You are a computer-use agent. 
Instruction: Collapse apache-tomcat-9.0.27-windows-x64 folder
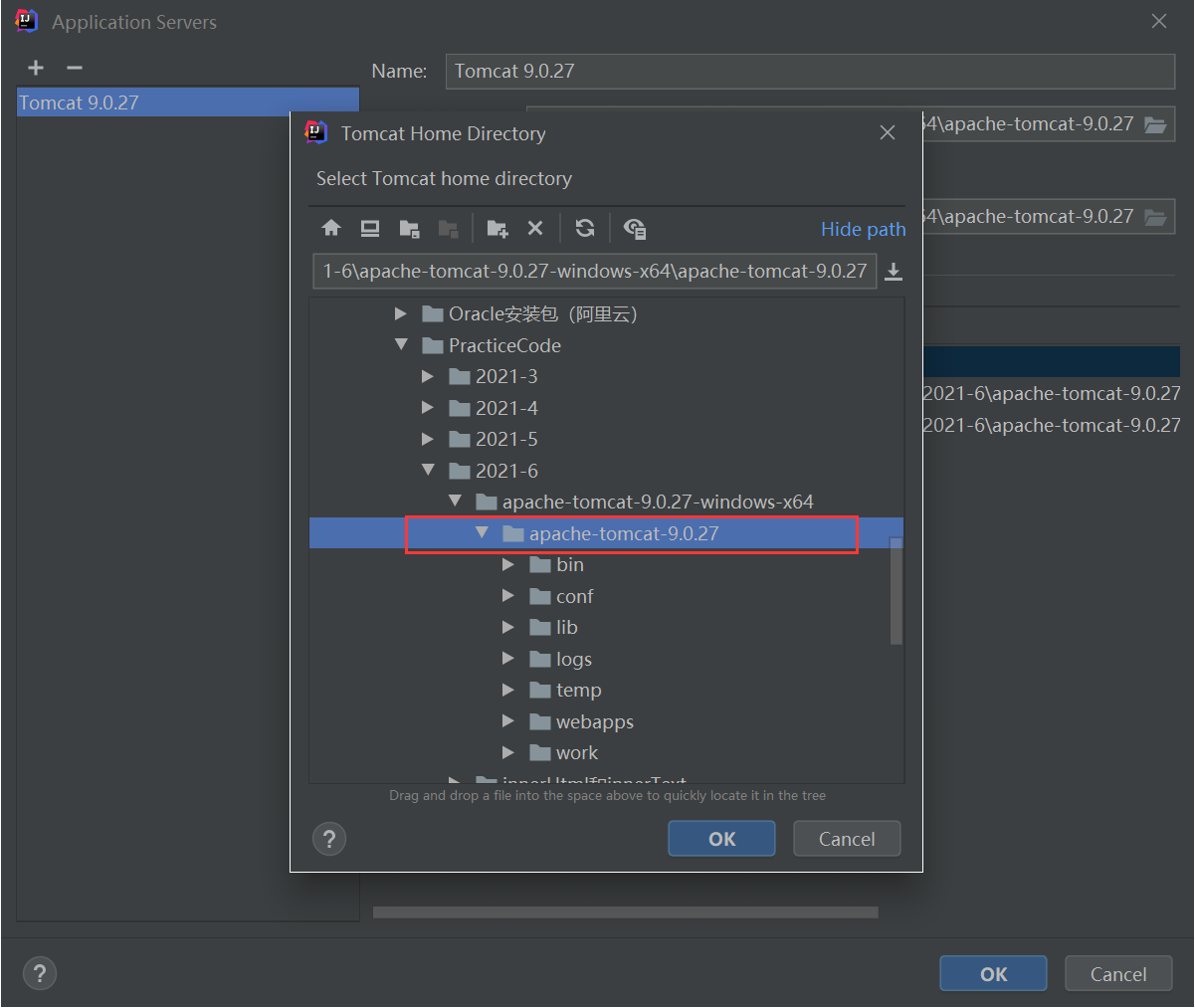(x=455, y=501)
